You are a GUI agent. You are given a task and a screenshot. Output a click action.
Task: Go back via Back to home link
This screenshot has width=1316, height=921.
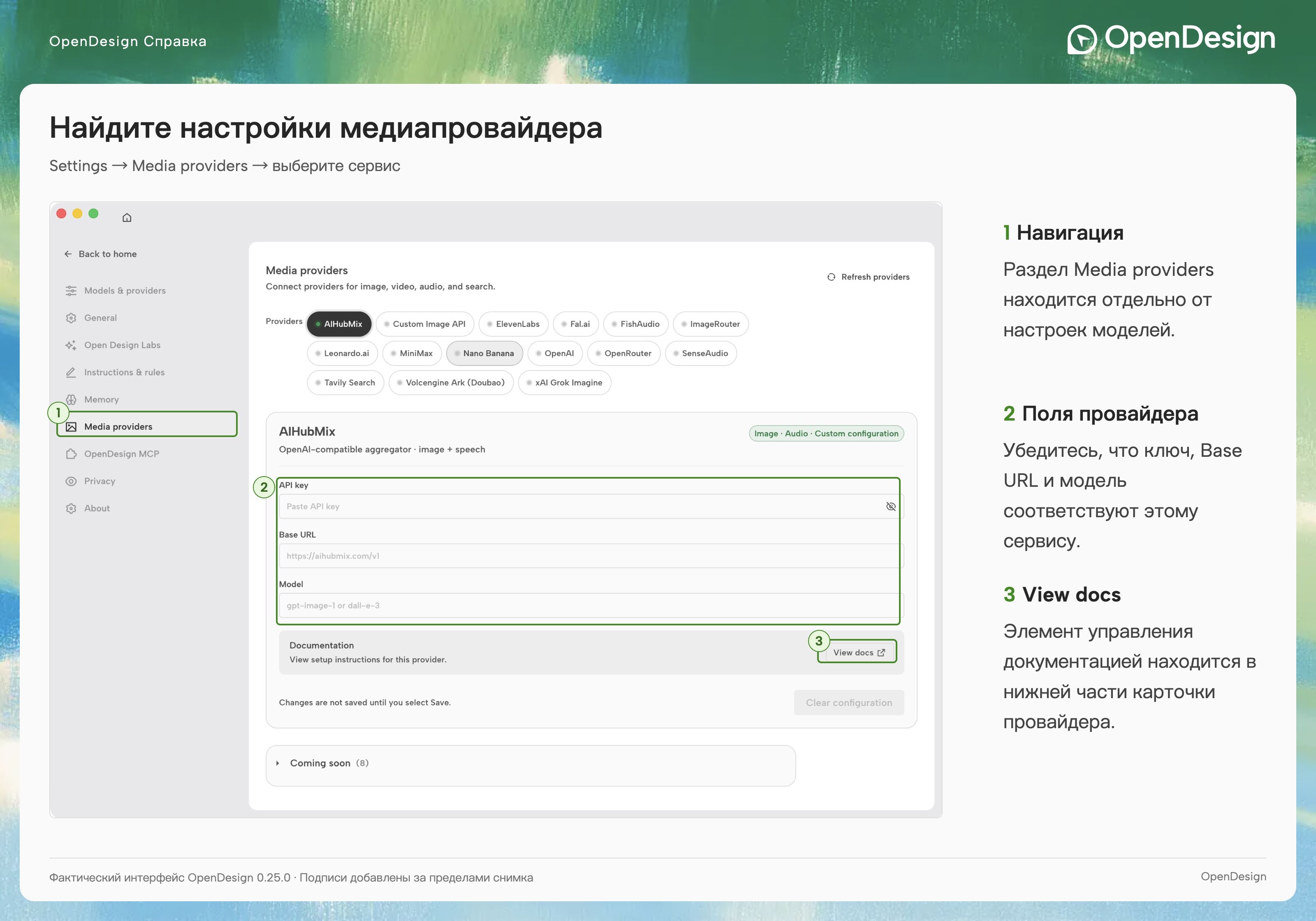point(101,254)
